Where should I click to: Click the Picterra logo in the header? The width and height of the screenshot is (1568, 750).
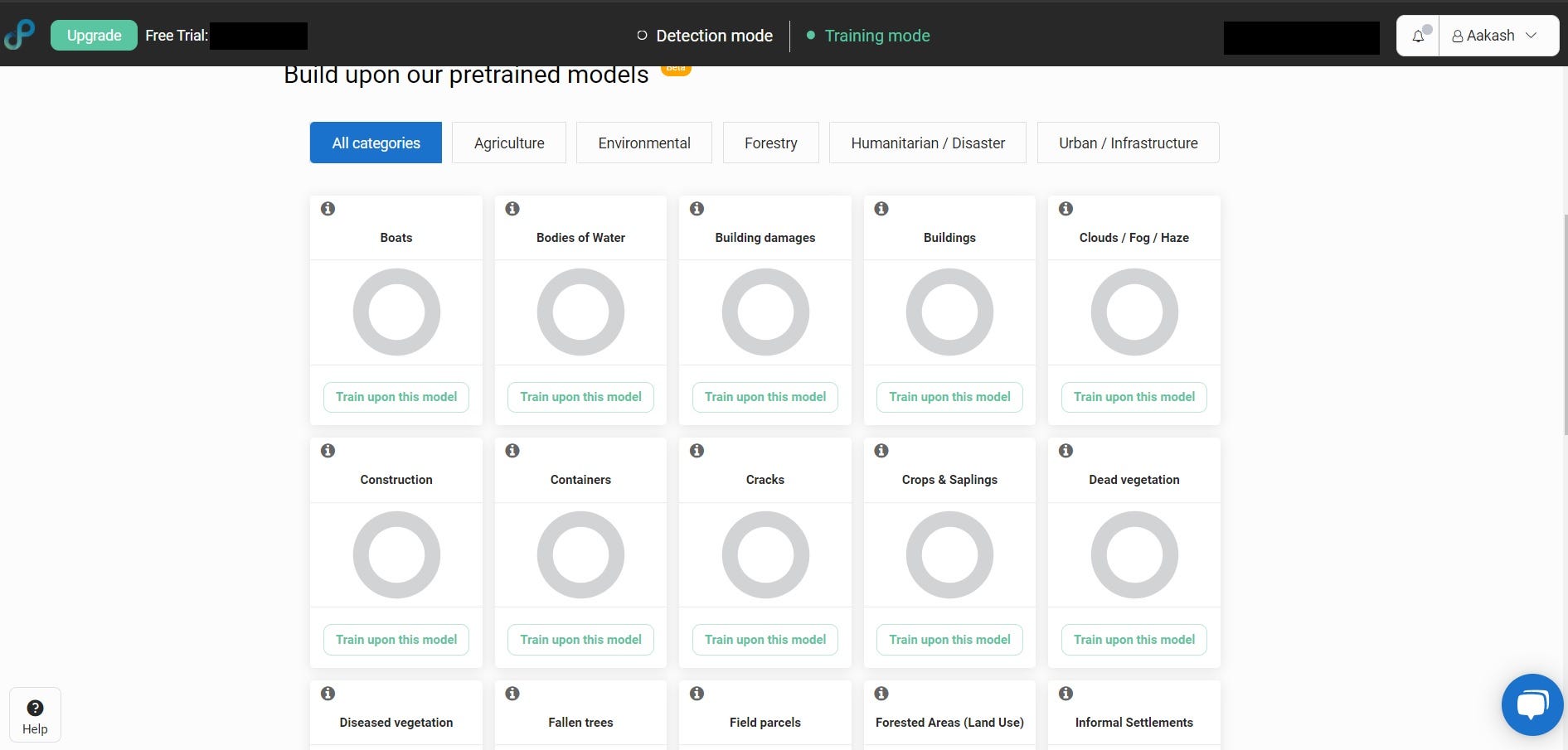pos(19,35)
